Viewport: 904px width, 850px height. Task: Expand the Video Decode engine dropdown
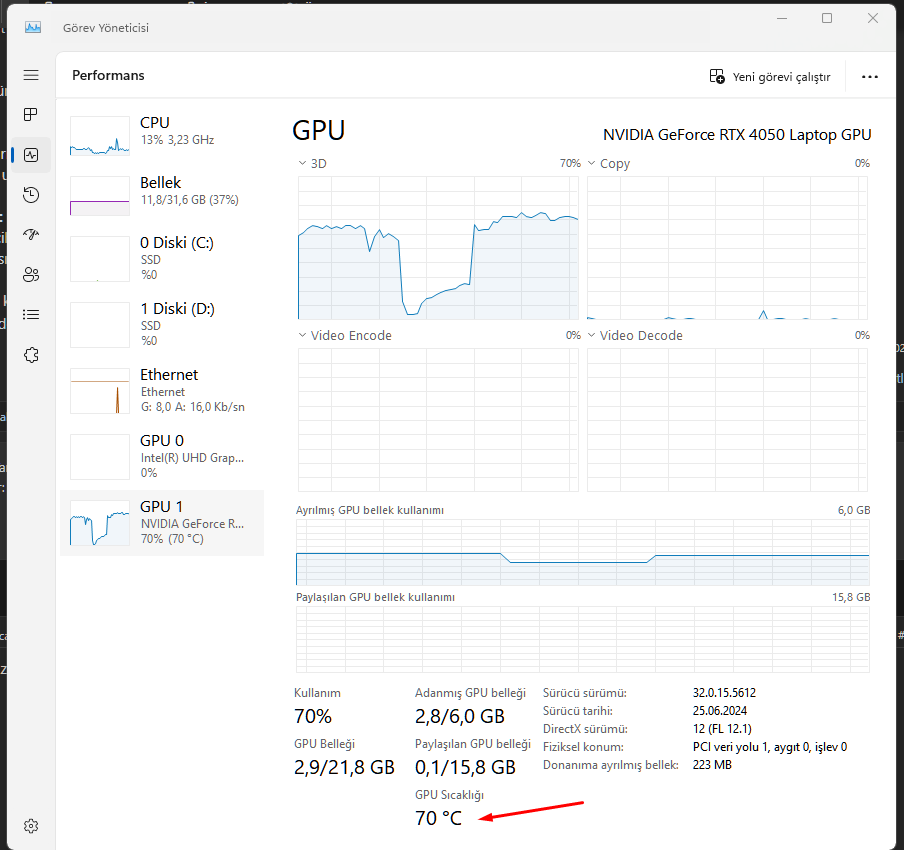coord(591,335)
